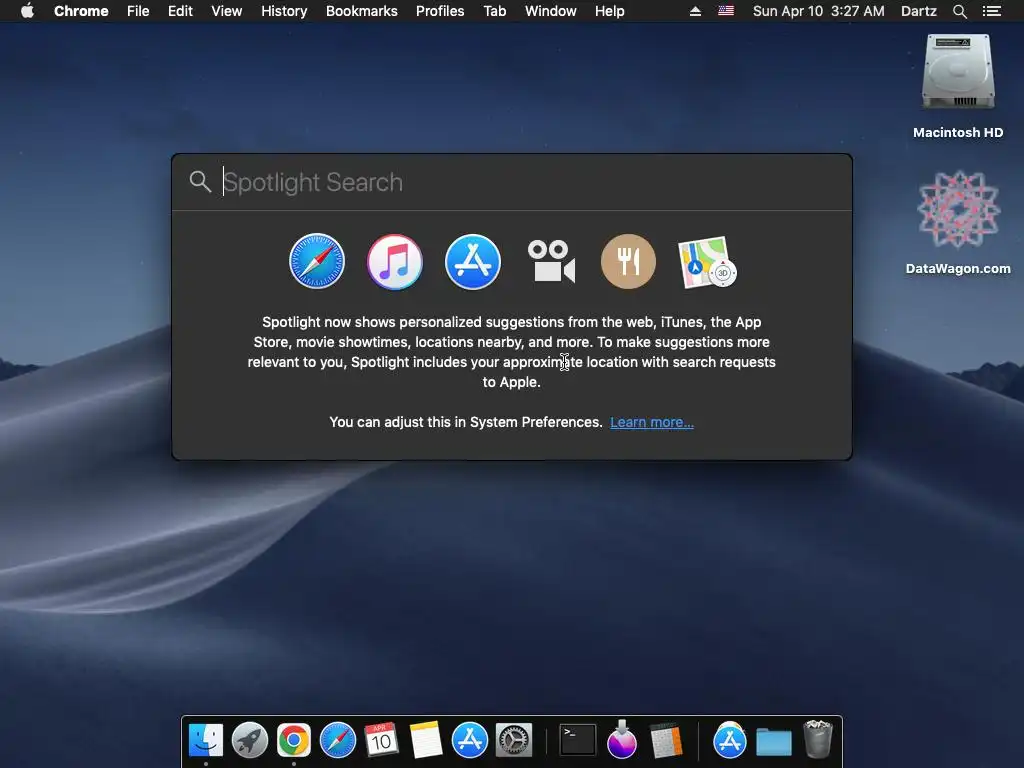Click the Maps 3D icon in Spotlight
This screenshot has height=768, width=1024.
point(707,262)
